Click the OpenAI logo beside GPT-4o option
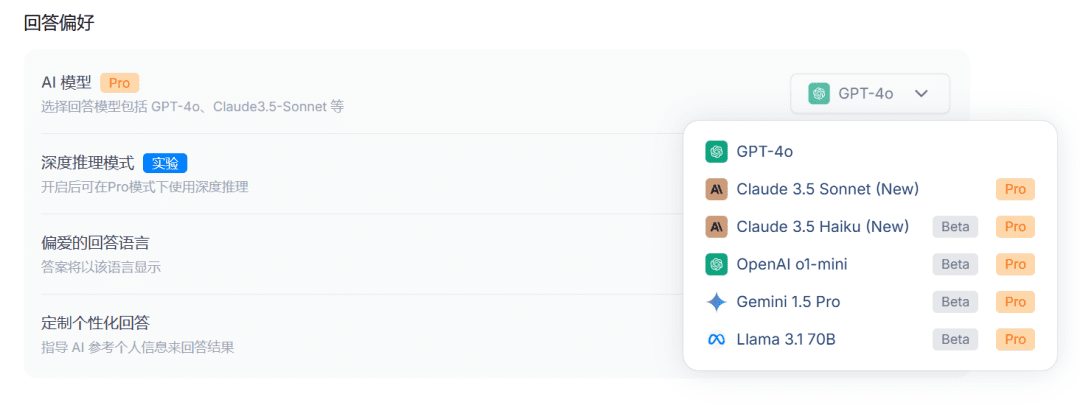Viewport: 1080px width, 405px height. click(x=715, y=152)
